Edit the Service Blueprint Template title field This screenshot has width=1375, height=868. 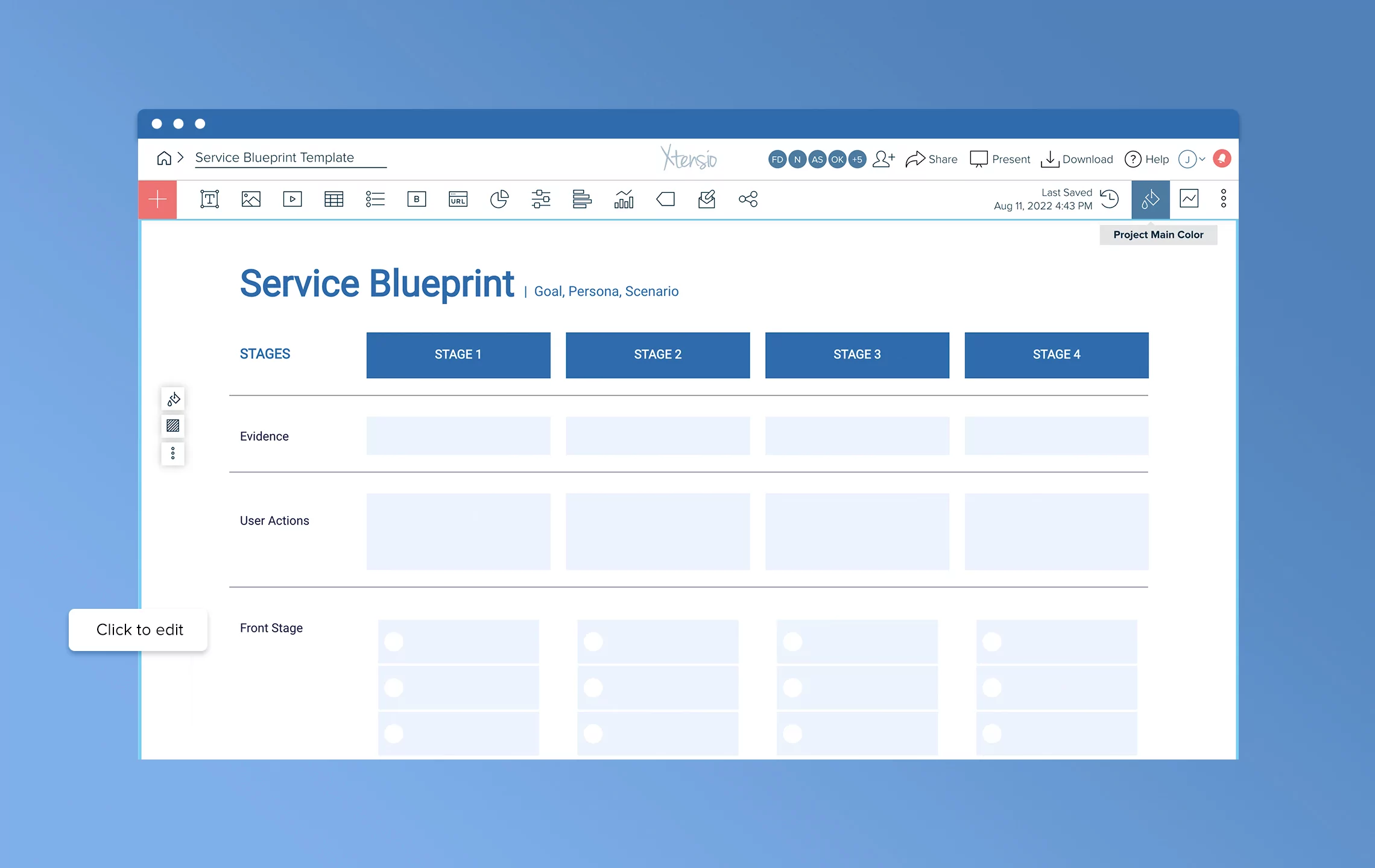coord(289,158)
